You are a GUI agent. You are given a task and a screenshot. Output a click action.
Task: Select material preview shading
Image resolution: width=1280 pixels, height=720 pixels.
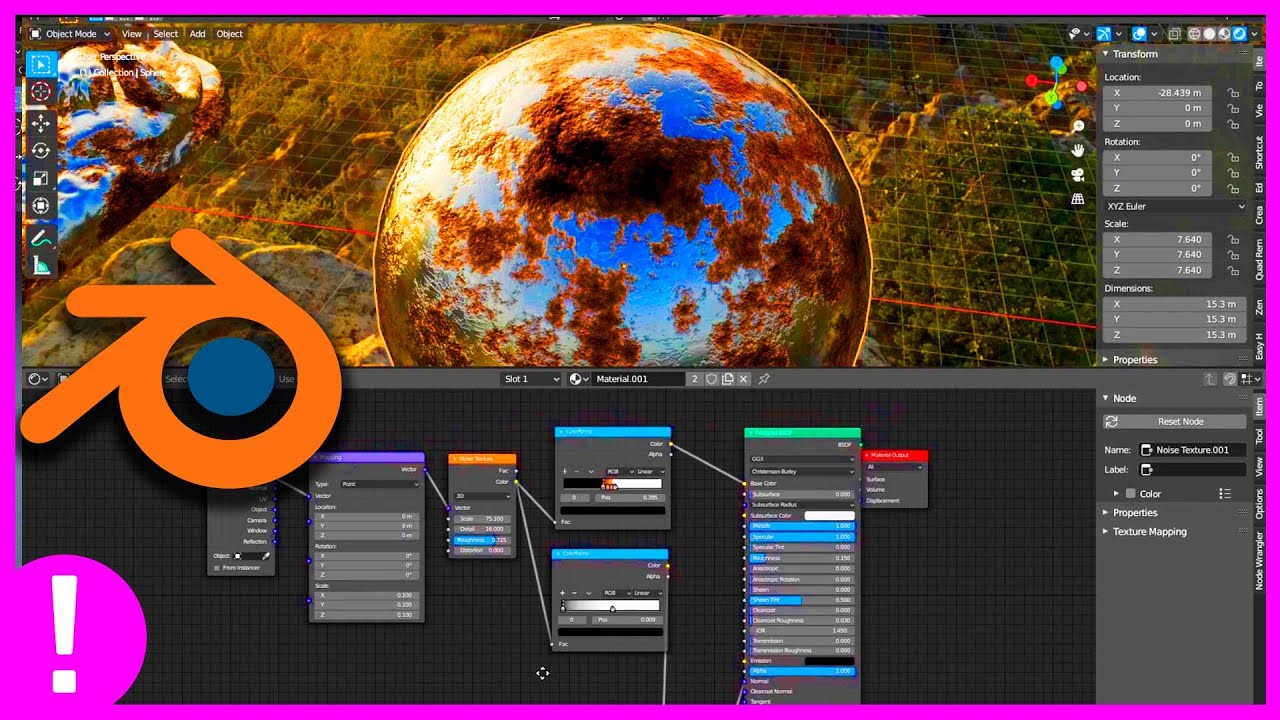(1224, 34)
